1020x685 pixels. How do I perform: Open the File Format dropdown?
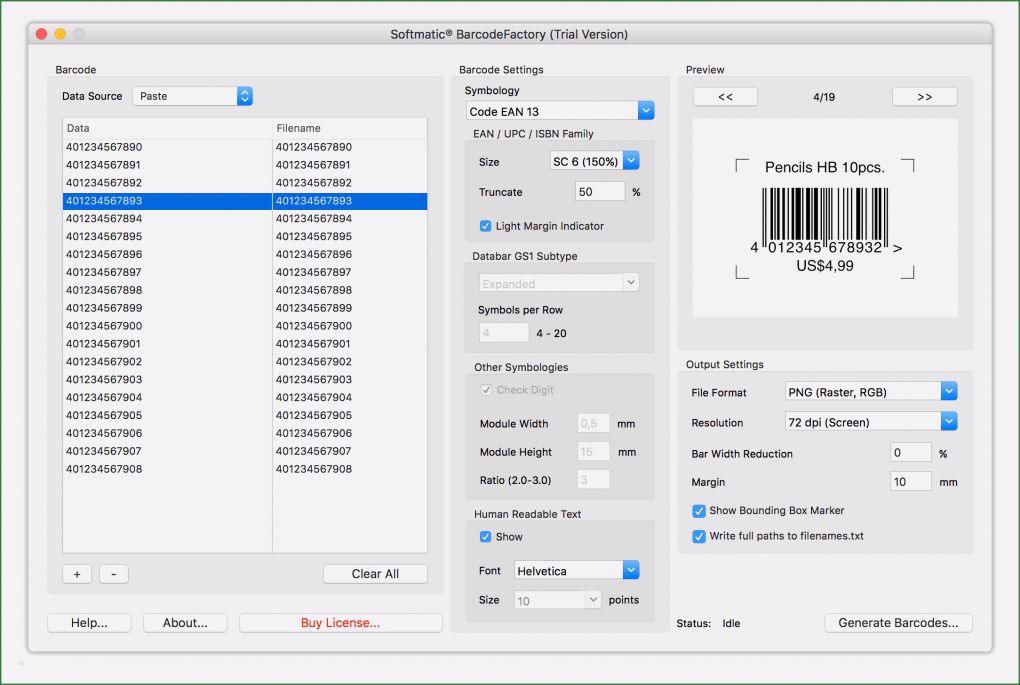pyautogui.click(x=869, y=391)
